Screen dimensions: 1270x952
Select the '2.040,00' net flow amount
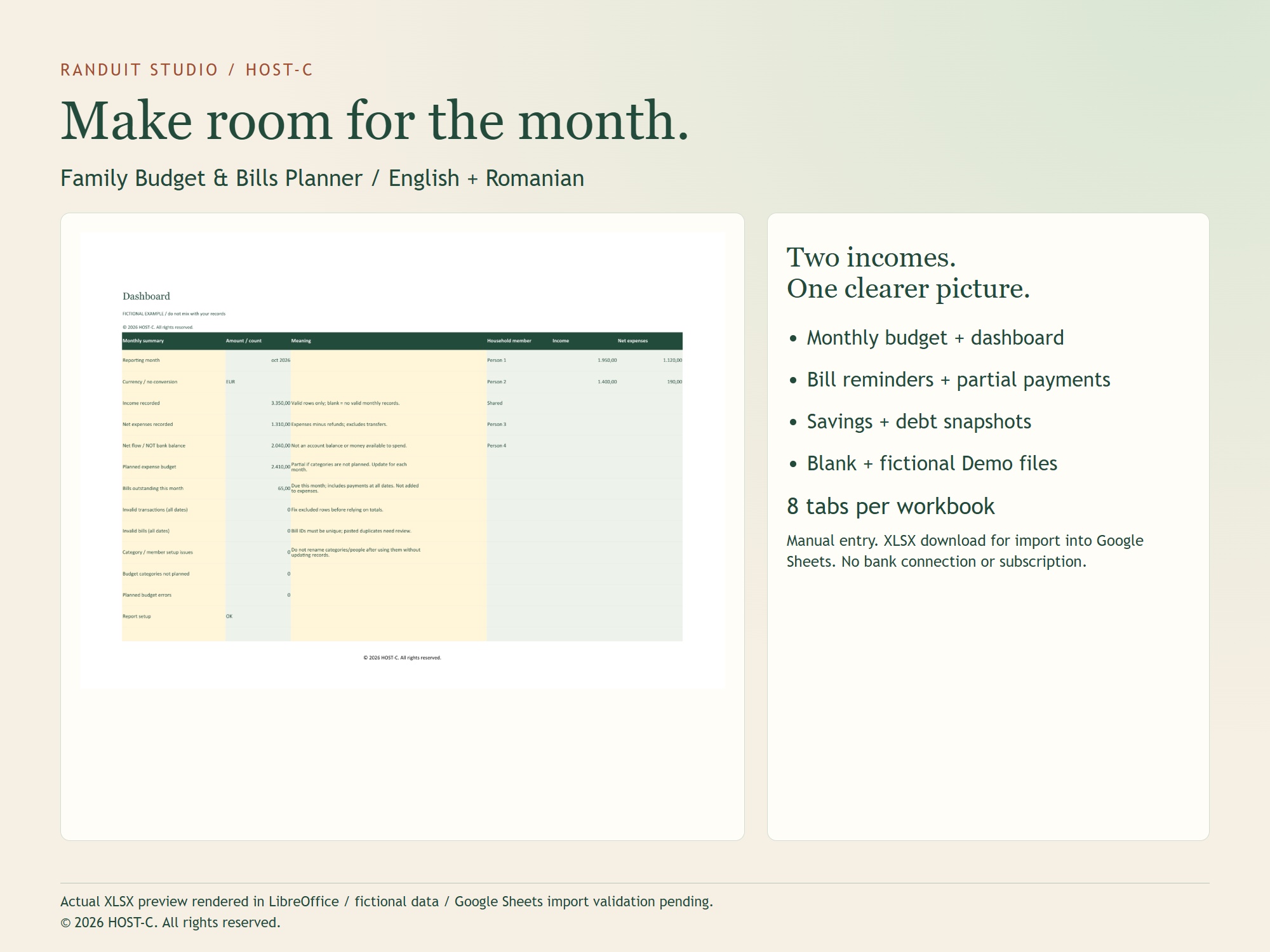281,446
